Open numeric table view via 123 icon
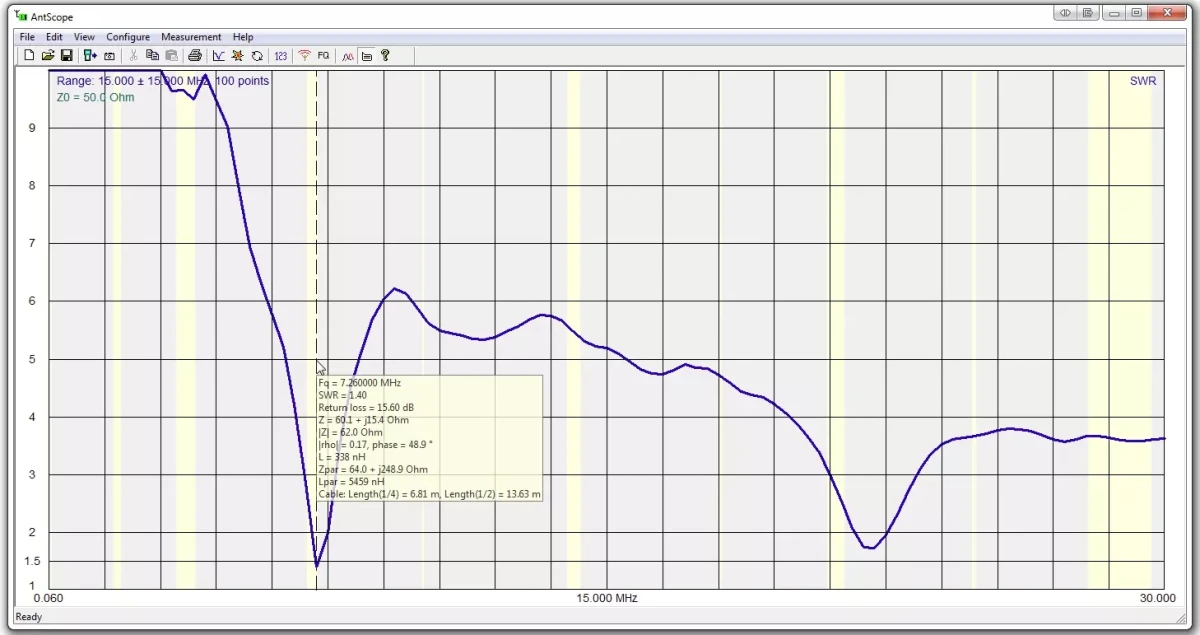This screenshot has height=635, width=1200. click(x=280, y=55)
